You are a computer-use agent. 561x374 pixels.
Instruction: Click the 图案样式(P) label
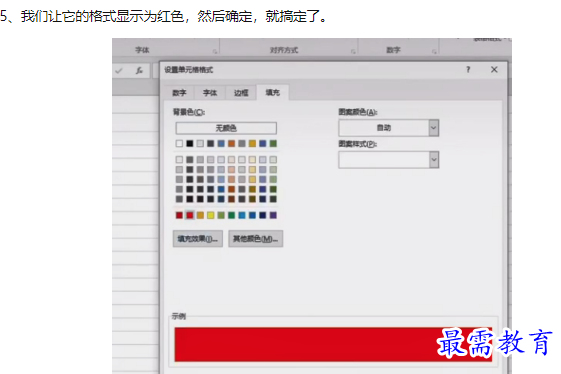click(358, 144)
